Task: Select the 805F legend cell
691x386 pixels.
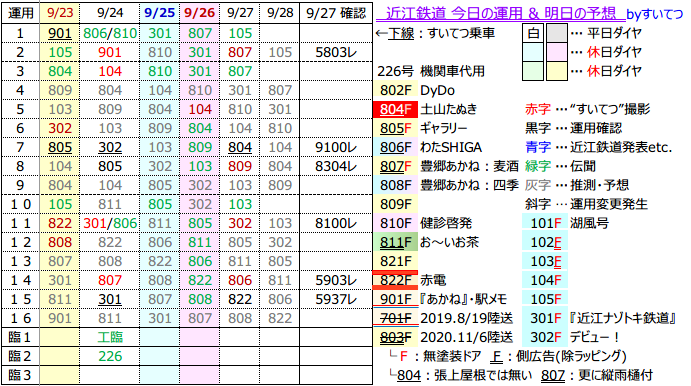Action: [395, 128]
